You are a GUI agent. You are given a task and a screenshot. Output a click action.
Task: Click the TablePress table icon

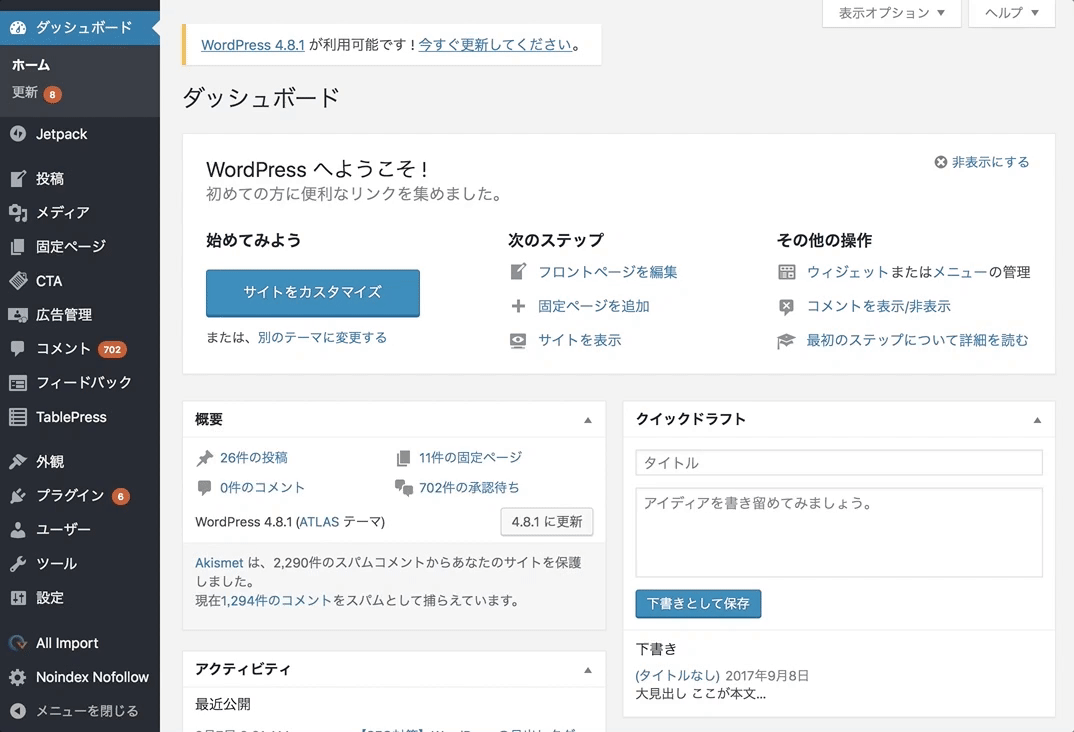pos(18,417)
